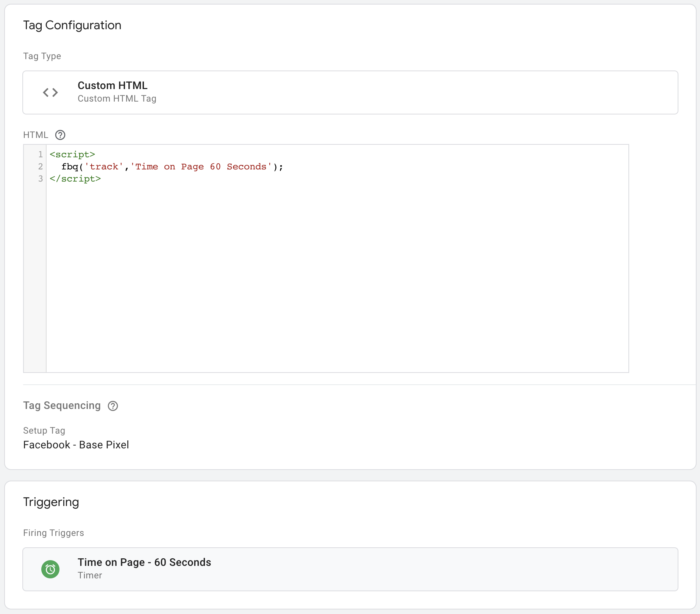This screenshot has height=614, width=700.
Task: Click the Tag Configuration heading
Action: (72, 25)
